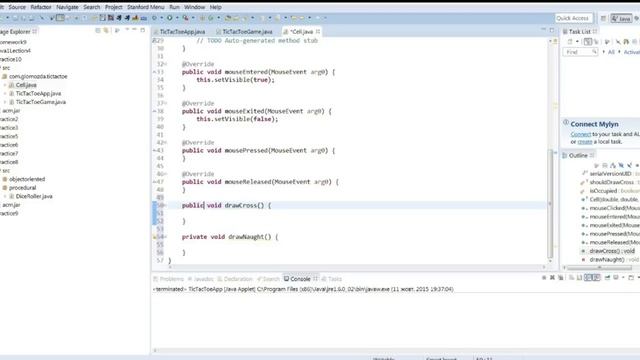Select the procedural package
This screenshot has width=640, height=360.
point(22,188)
